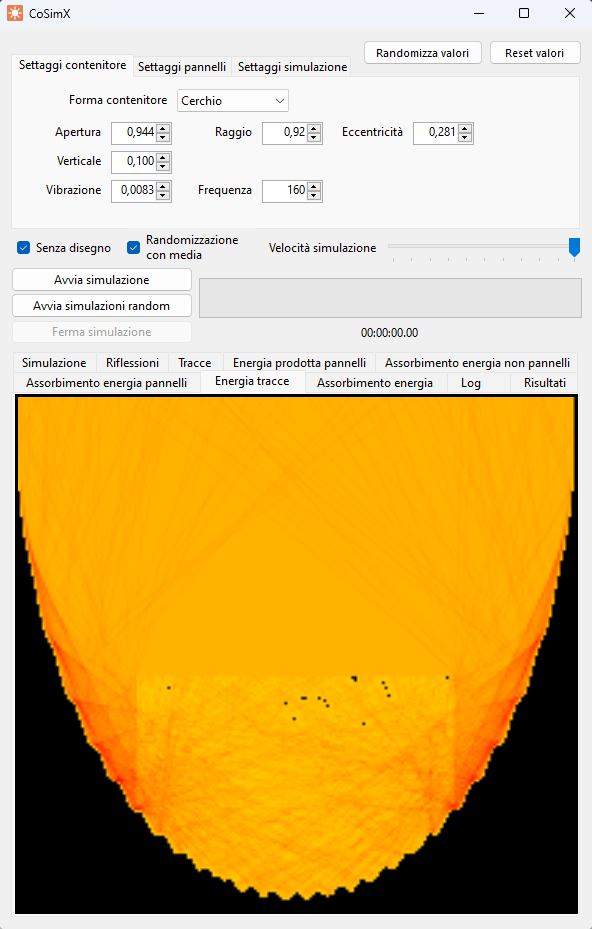Open the Log tab
This screenshot has width=592, height=929.
(471, 383)
